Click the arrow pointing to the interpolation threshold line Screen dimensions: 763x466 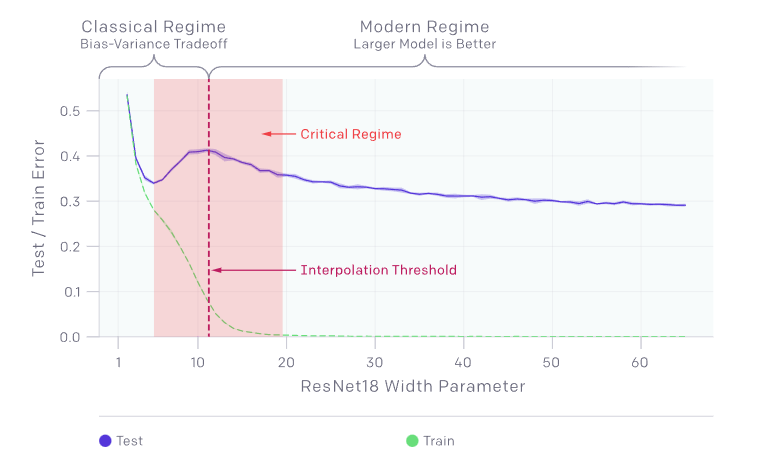coord(254,270)
